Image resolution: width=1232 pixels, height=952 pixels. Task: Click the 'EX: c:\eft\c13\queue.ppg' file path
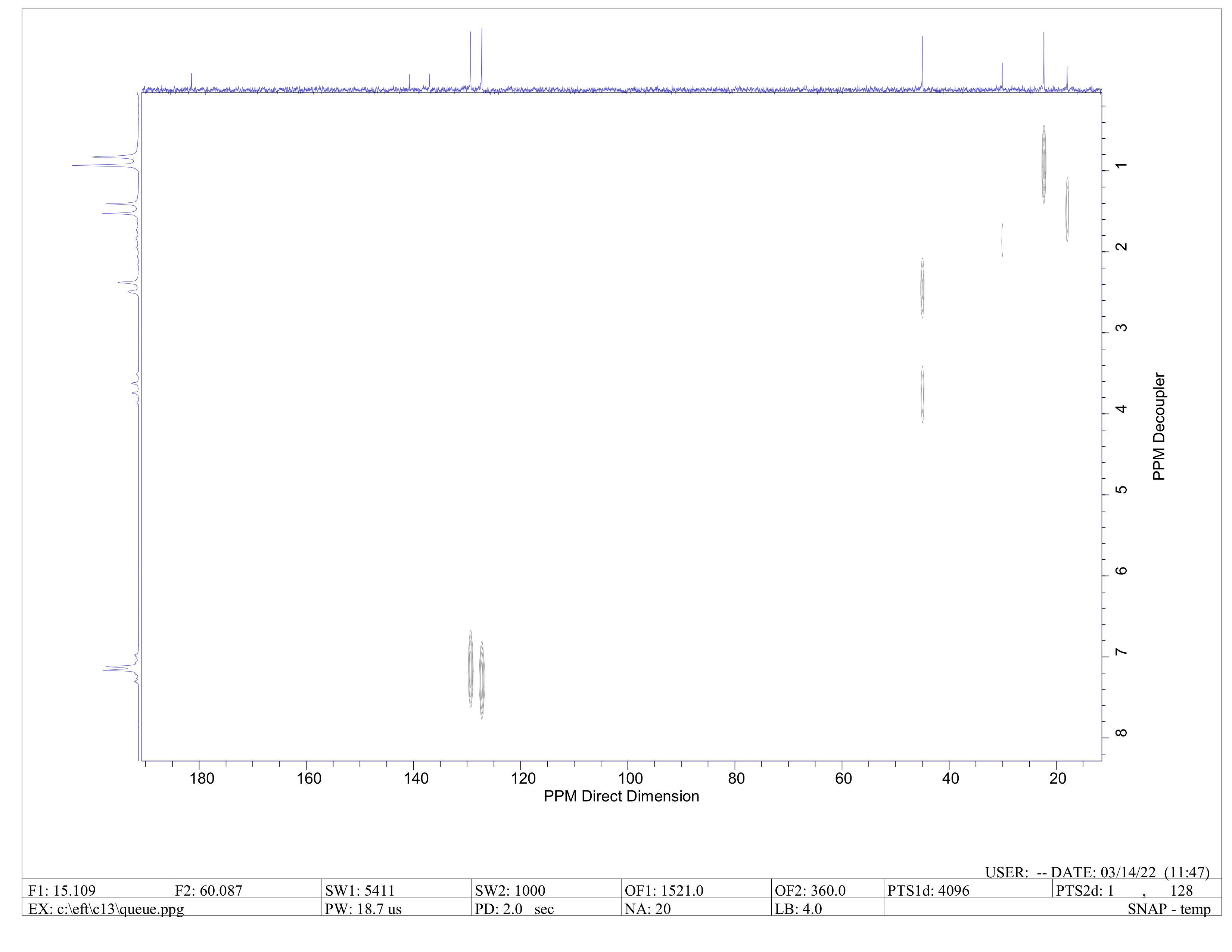coord(106,909)
